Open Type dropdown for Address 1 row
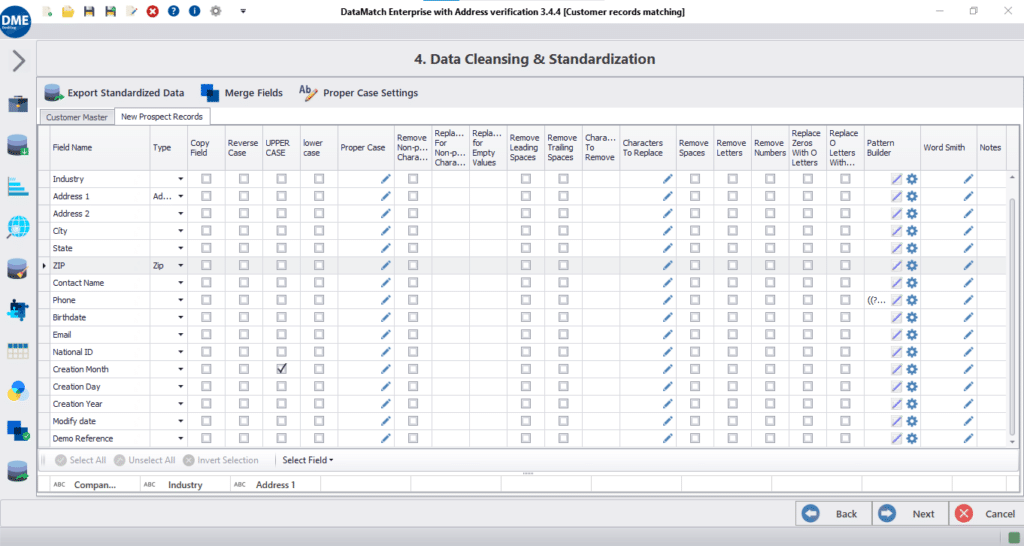Screen dimensions: 1024x546 (x=181, y=196)
